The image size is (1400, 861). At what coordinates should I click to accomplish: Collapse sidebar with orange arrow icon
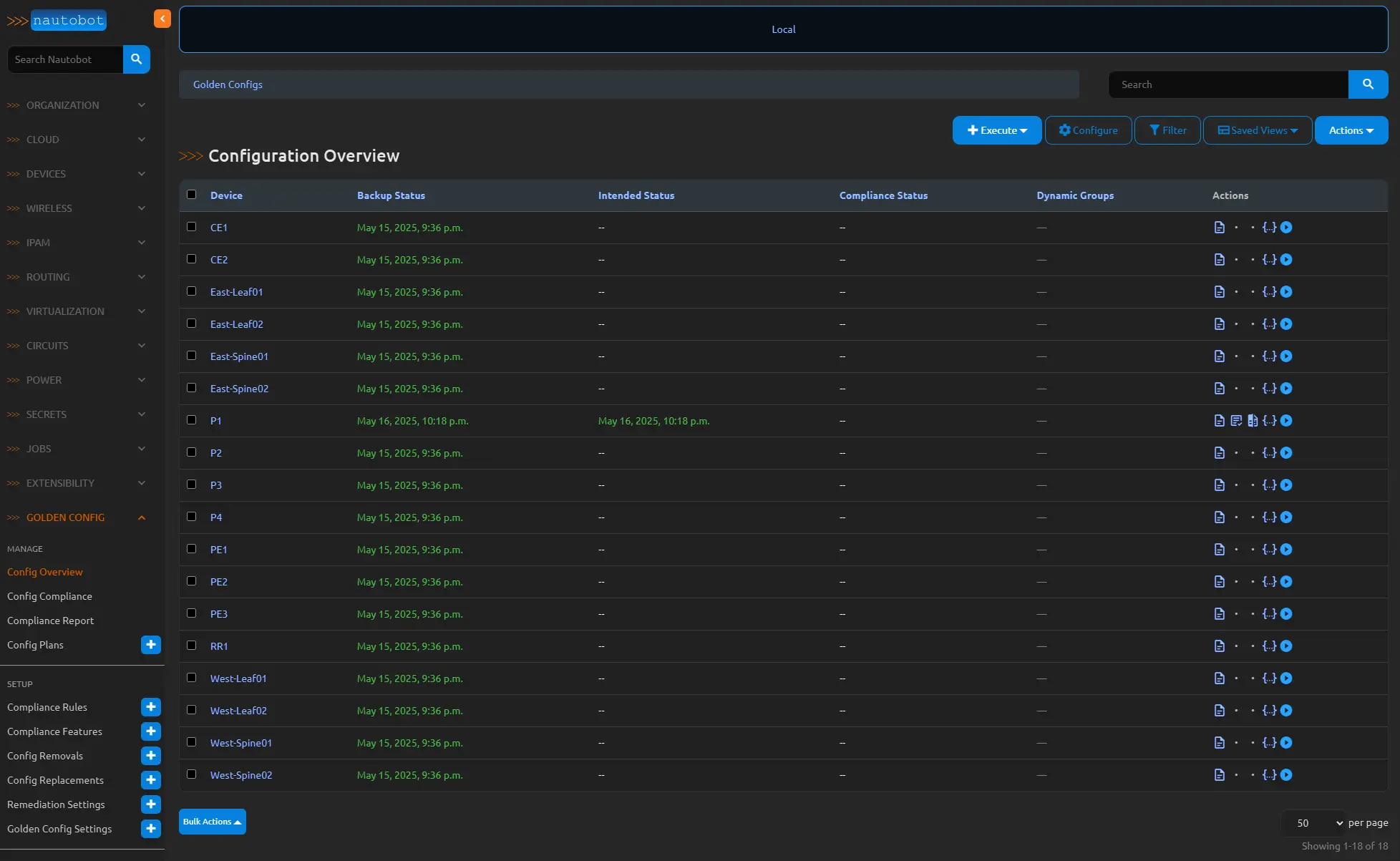pos(162,19)
